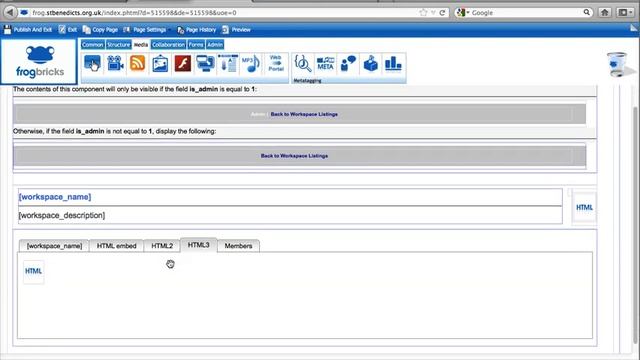Select the META tag brick
640x360 pixels.
click(x=325, y=64)
